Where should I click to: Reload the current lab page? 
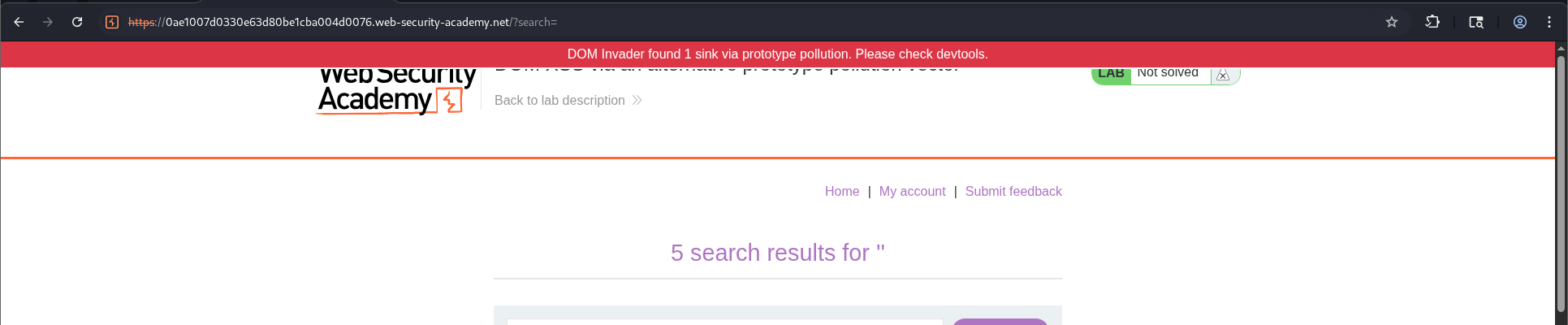point(77,22)
